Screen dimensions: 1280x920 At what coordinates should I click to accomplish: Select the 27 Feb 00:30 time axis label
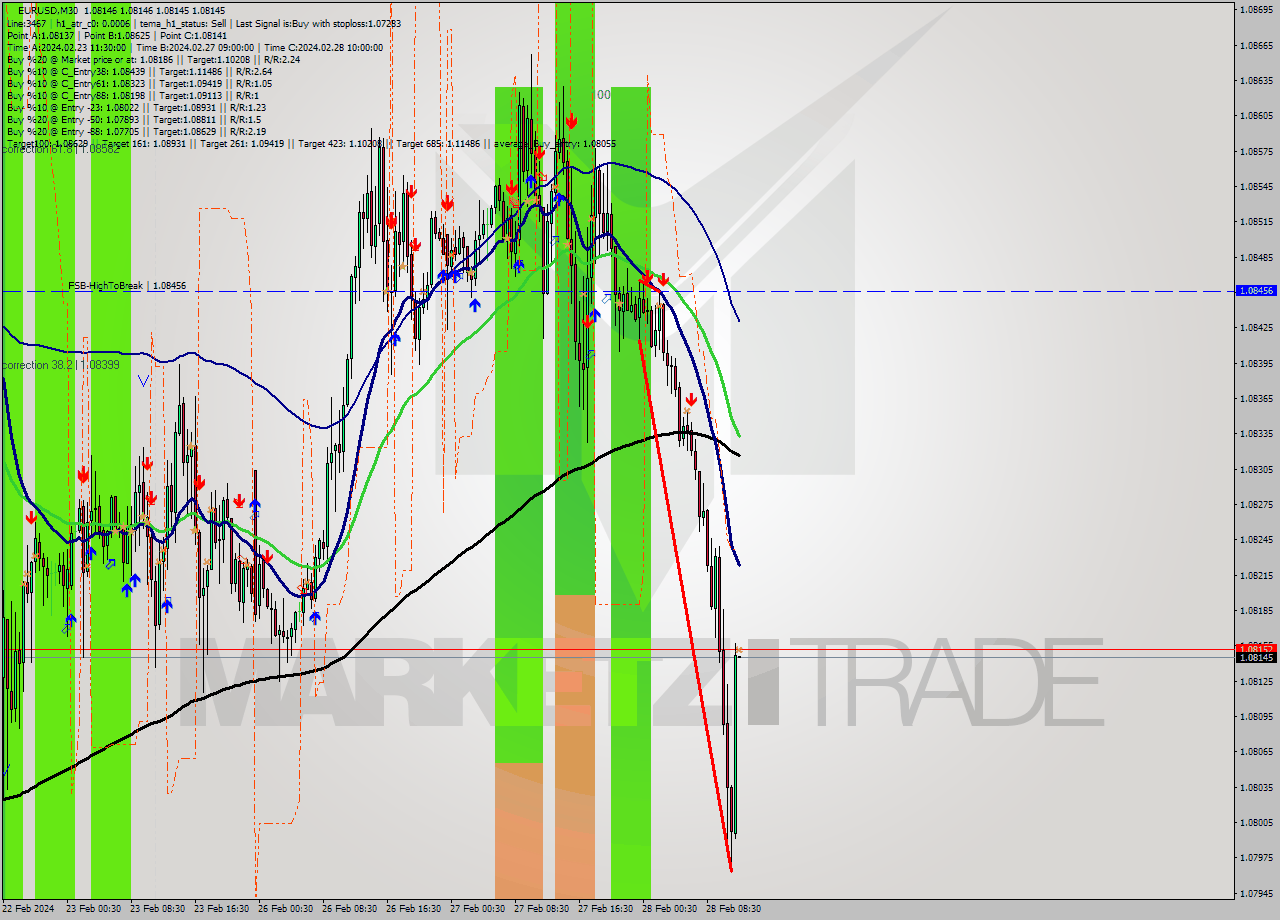pos(477,909)
